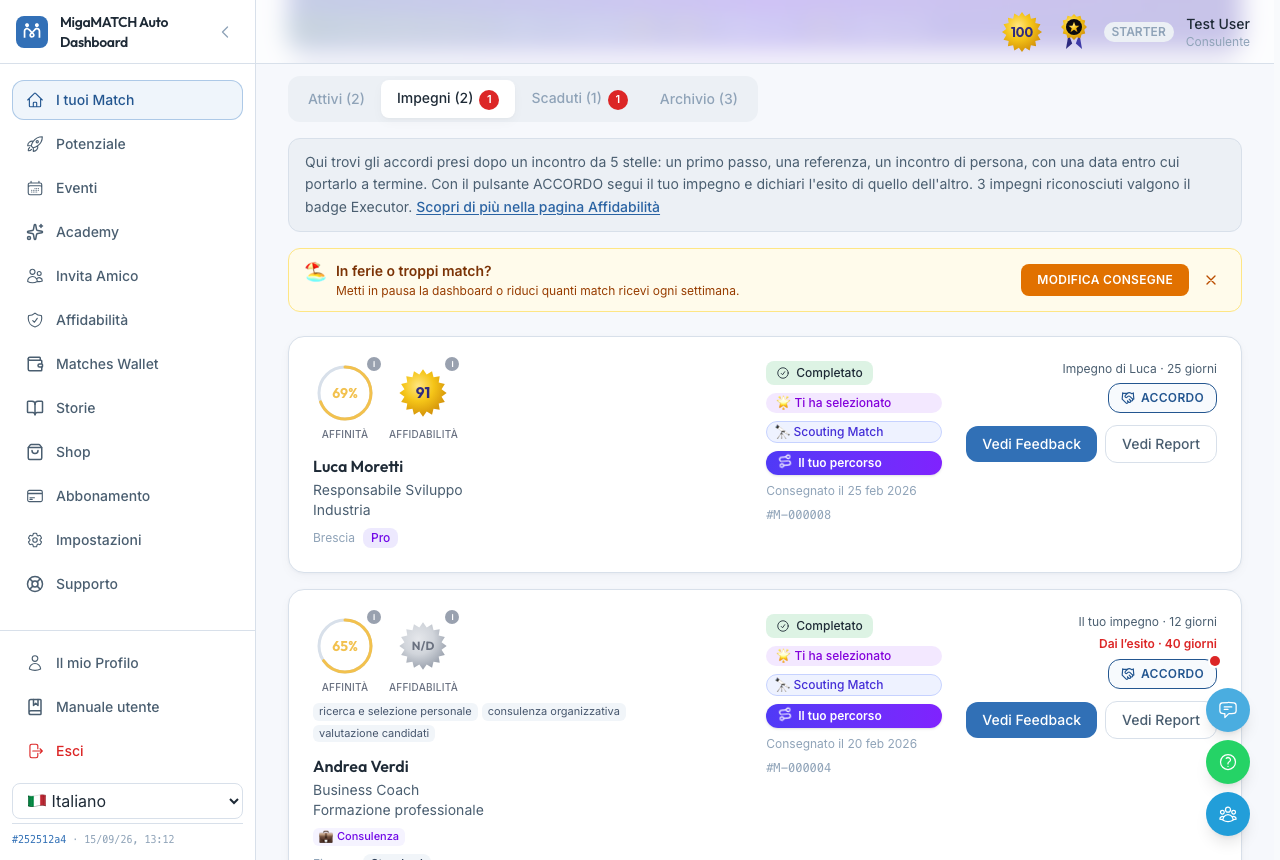Open the Test User account menu
This screenshot has height=860, width=1280.
pos(1217,32)
